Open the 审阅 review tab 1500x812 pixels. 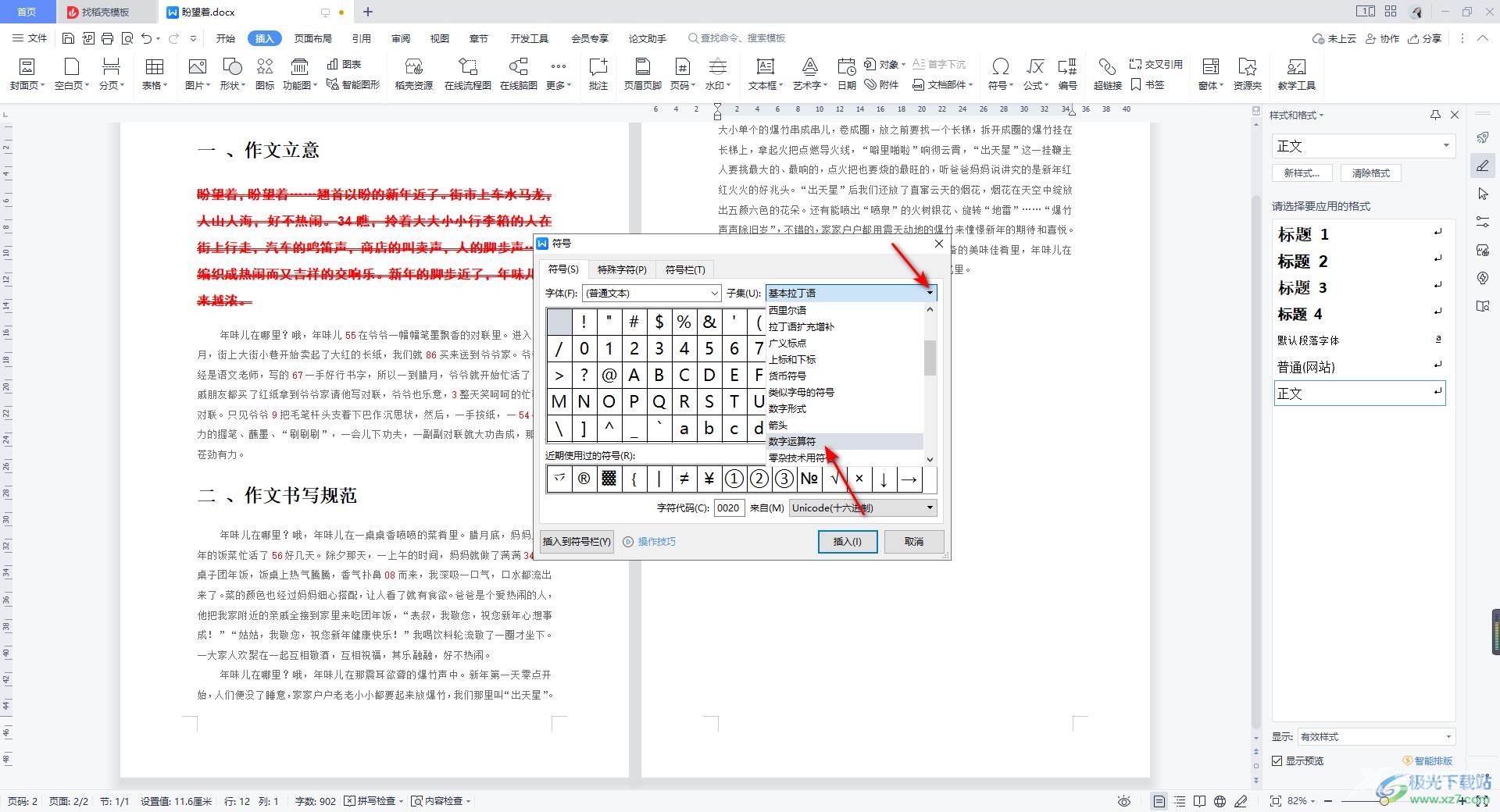click(401, 38)
